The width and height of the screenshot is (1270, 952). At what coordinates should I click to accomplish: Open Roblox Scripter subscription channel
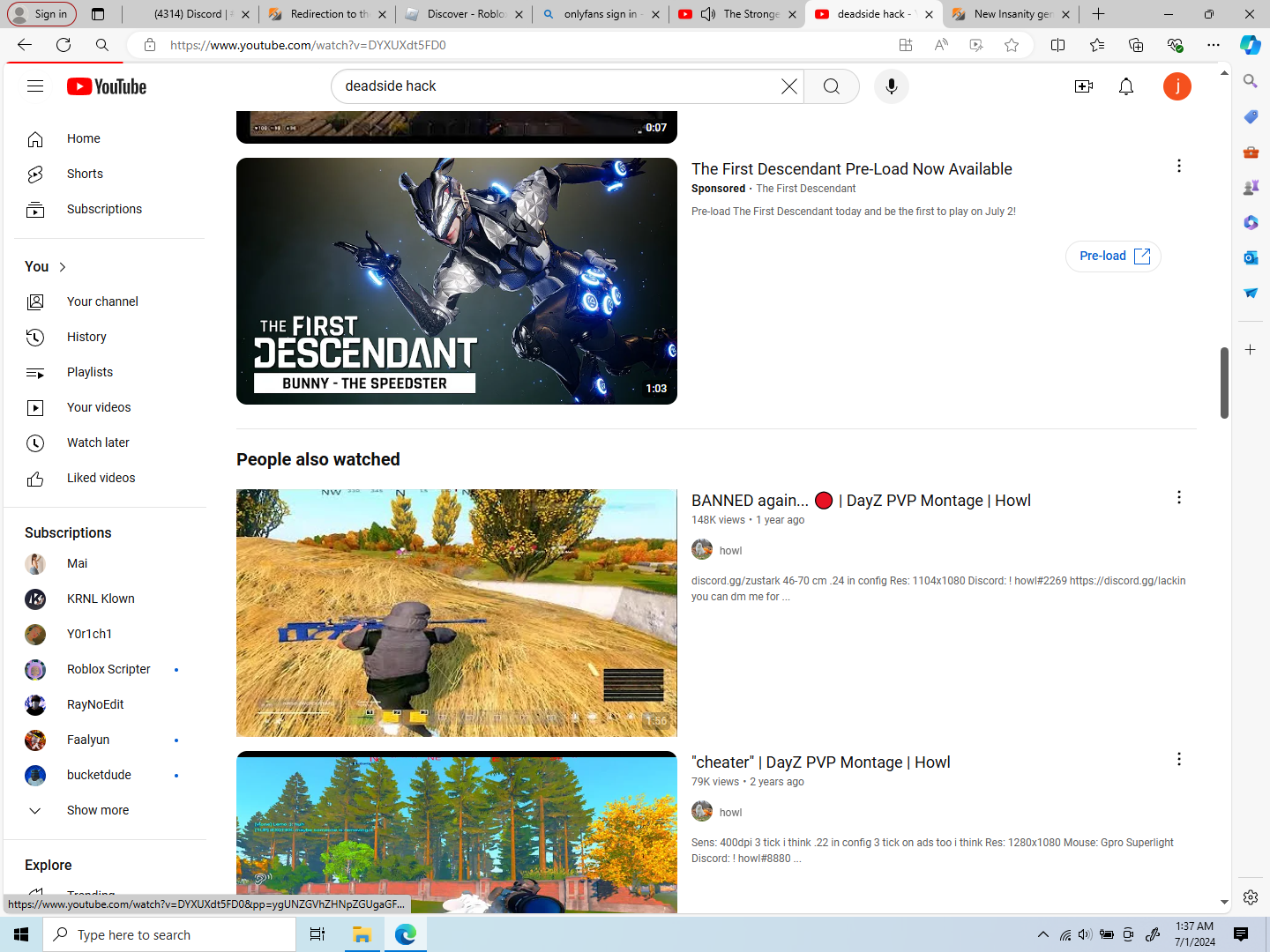109,669
